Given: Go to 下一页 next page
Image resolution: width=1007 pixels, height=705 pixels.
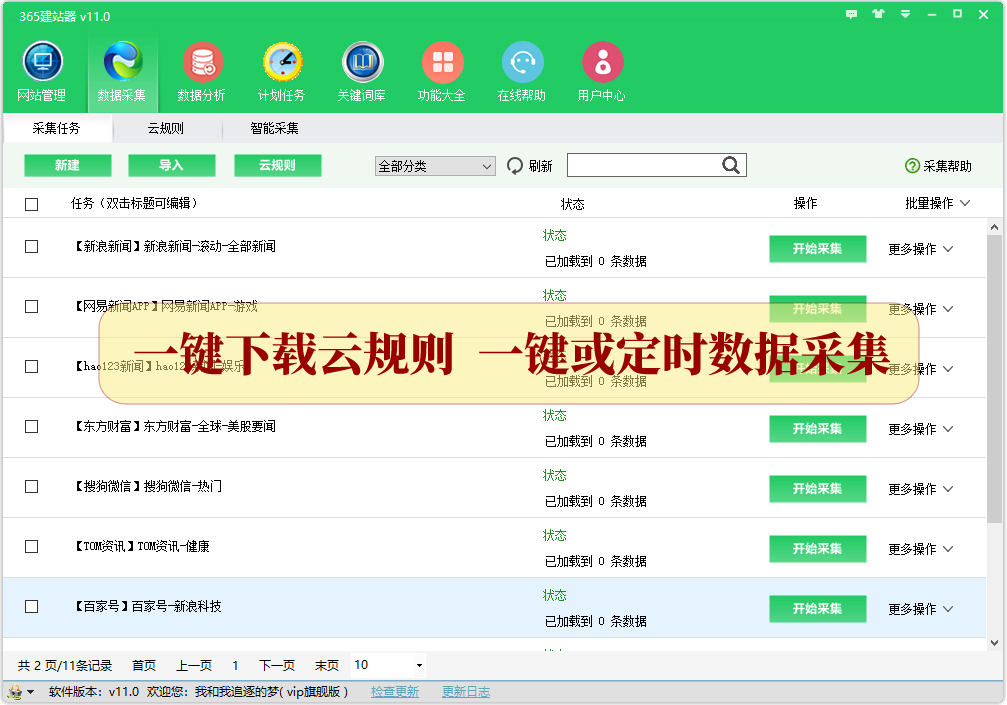Looking at the screenshot, I should coord(277,666).
